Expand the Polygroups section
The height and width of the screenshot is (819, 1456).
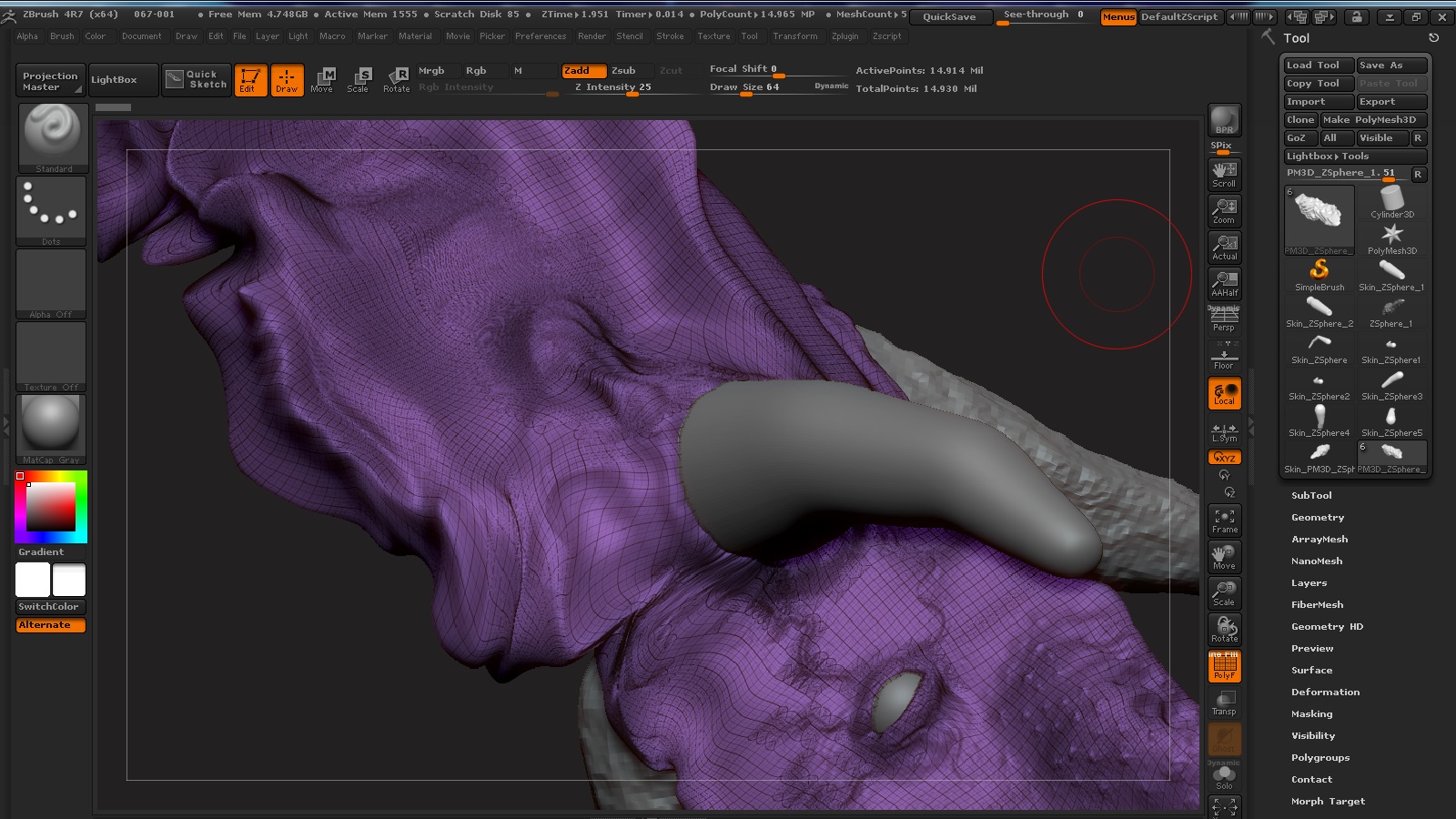[x=1320, y=758]
